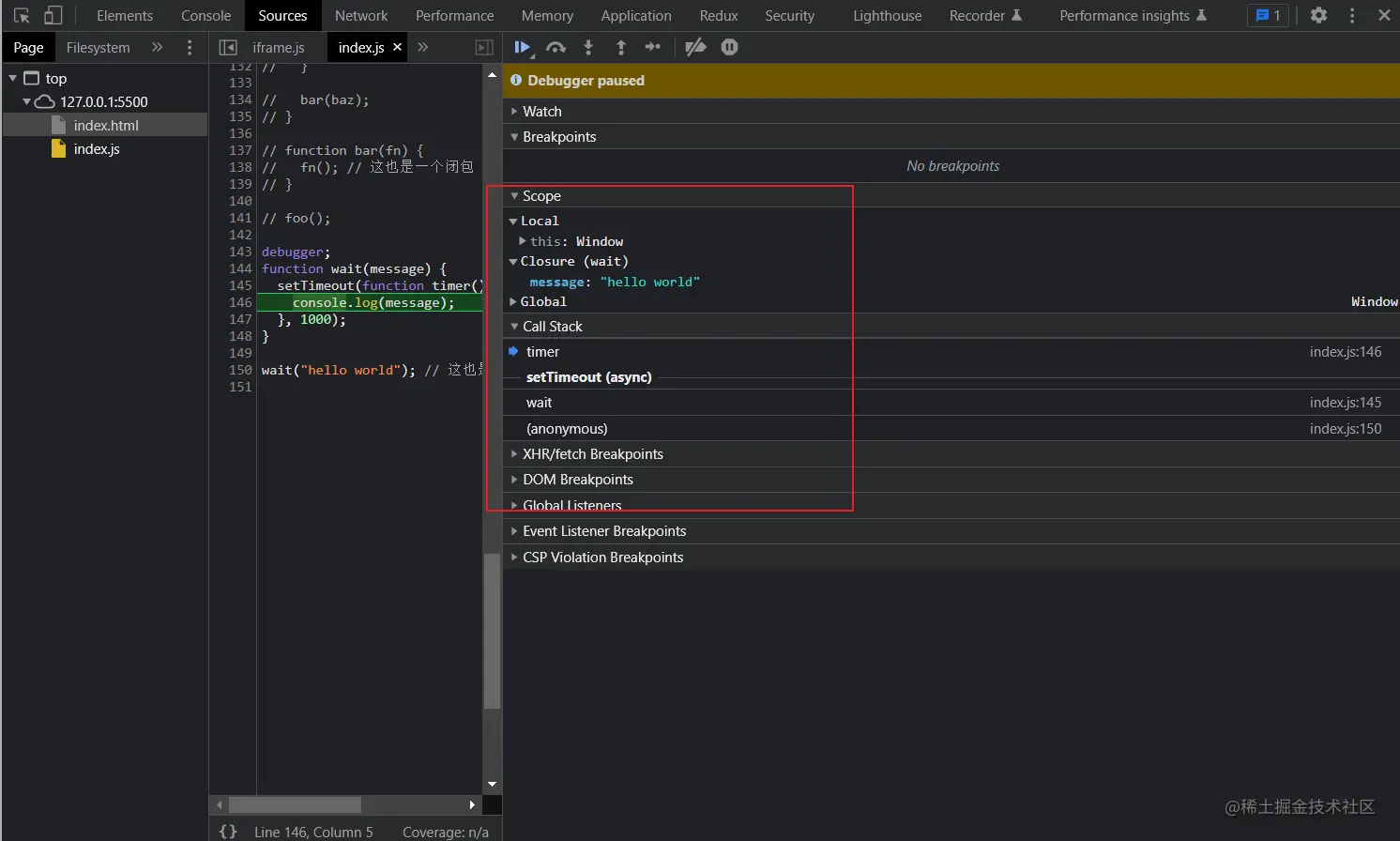Deactivate all breakpoints
Screen dimensions: 1400x841
(695, 47)
